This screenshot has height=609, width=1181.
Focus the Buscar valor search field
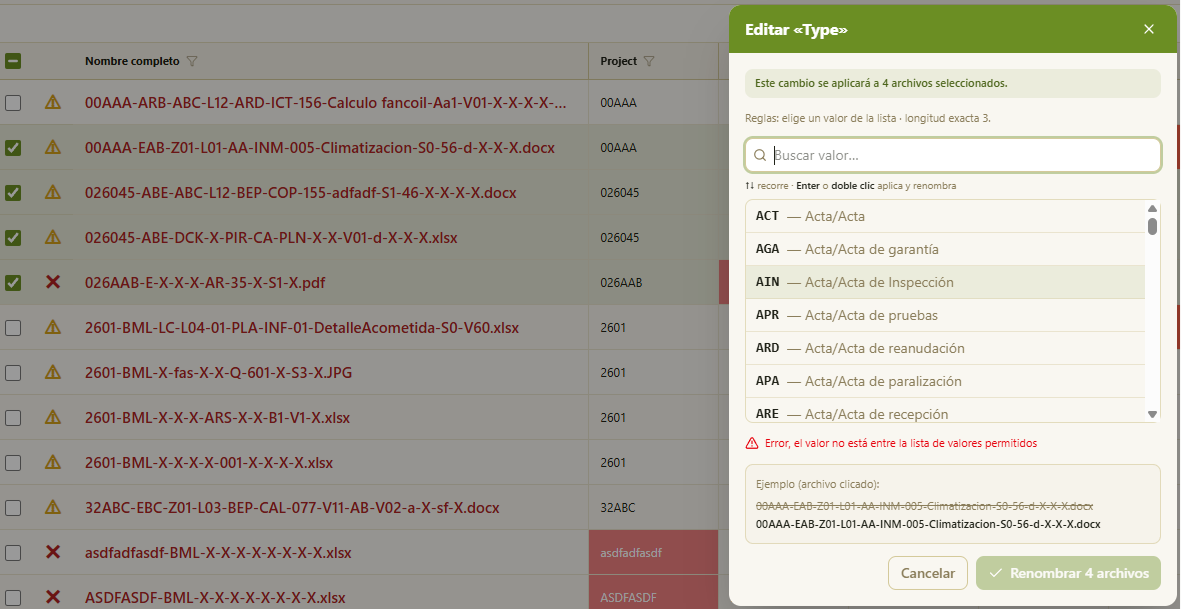pyautogui.click(x=953, y=156)
